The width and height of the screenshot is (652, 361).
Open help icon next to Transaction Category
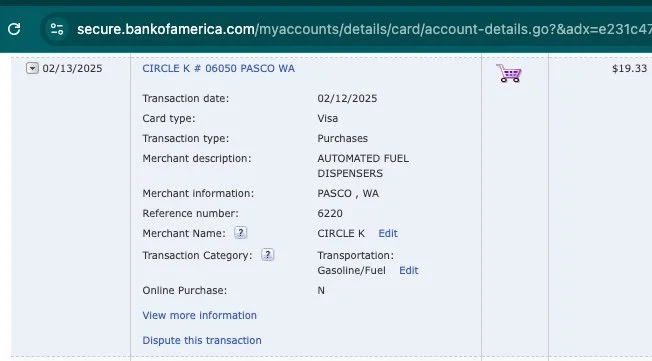click(267, 255)
